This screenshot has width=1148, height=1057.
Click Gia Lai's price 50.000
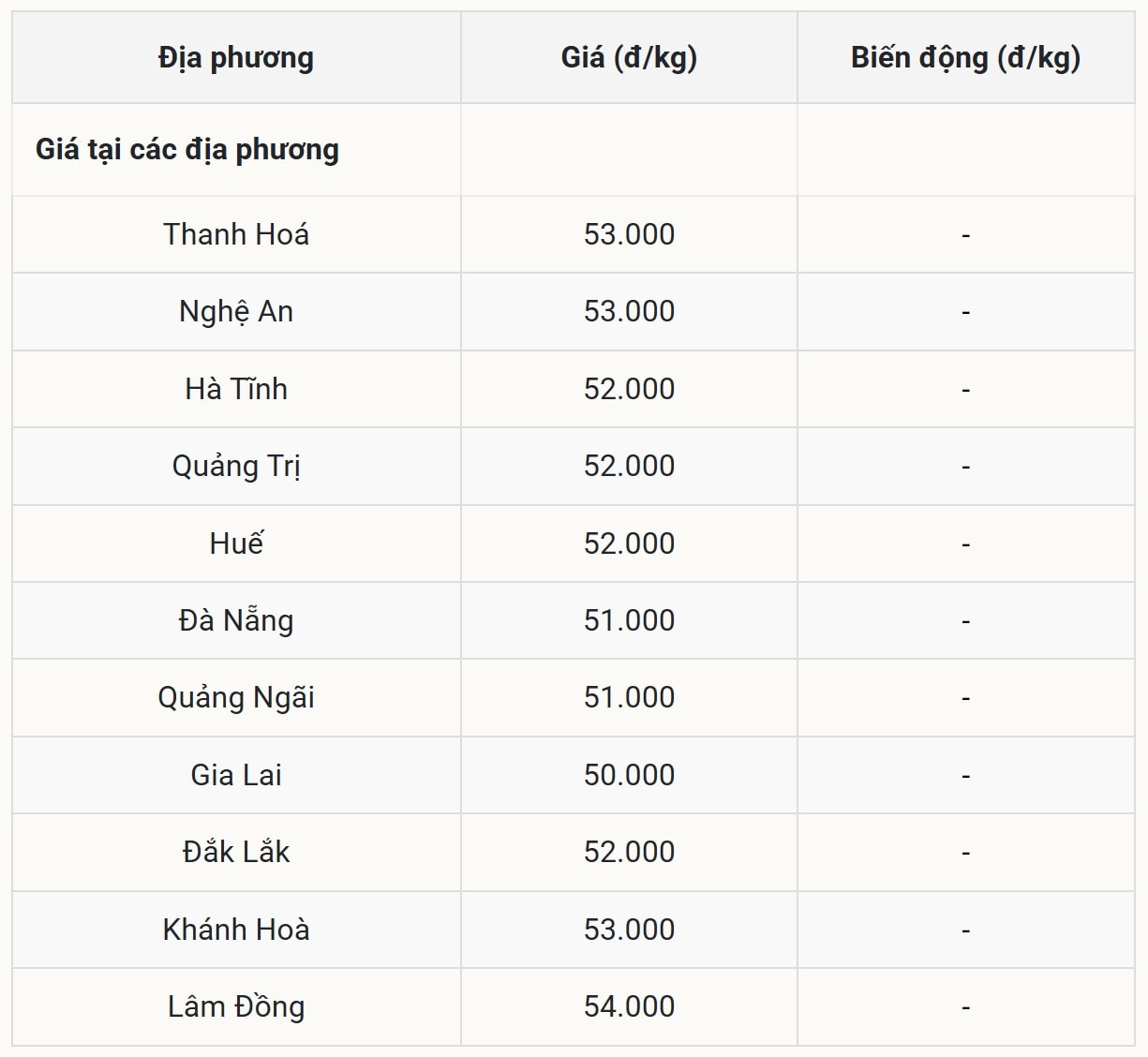coord(629,775)
